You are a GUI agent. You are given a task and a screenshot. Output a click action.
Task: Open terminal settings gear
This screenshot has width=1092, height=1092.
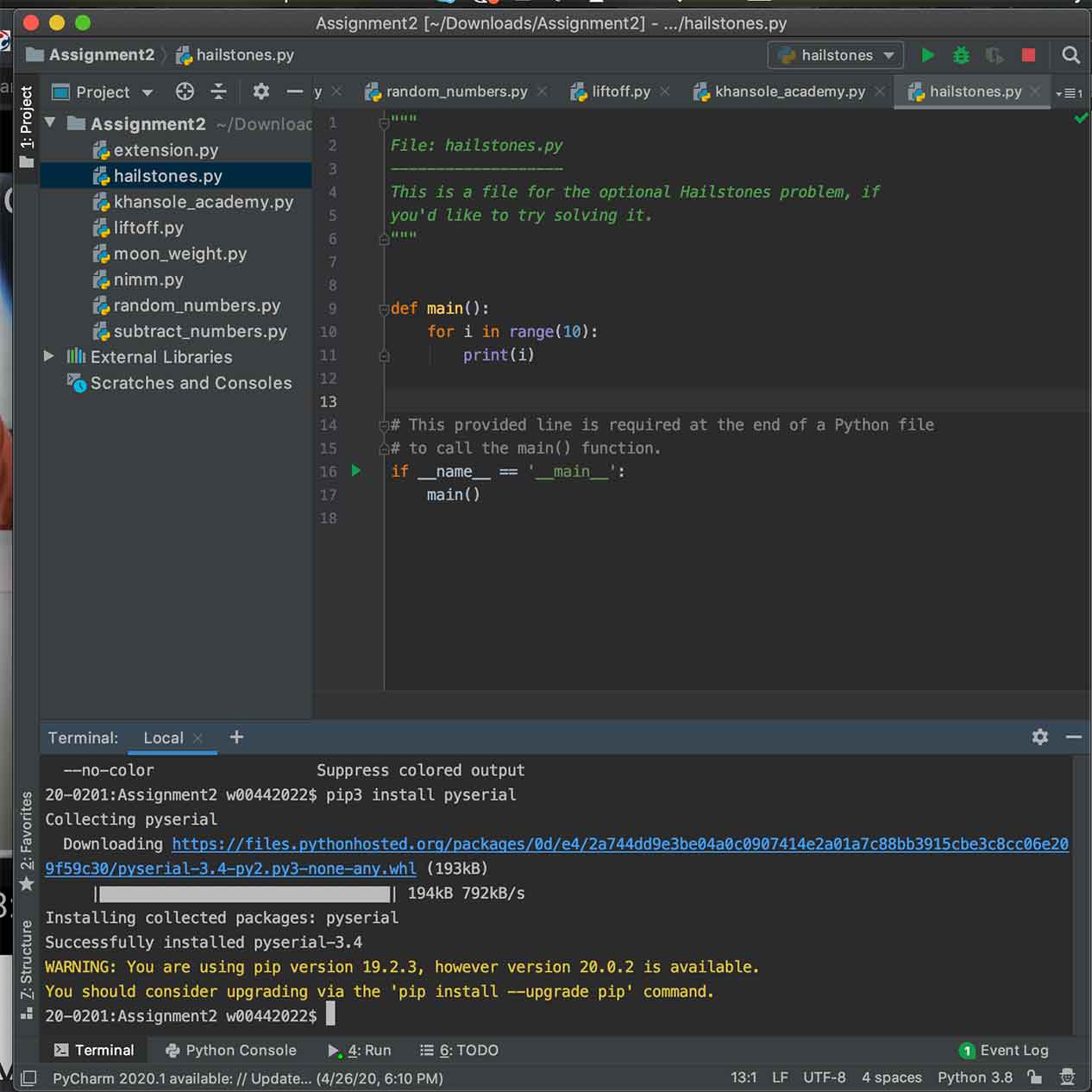pyautogui.click(x=1040, y=737)
